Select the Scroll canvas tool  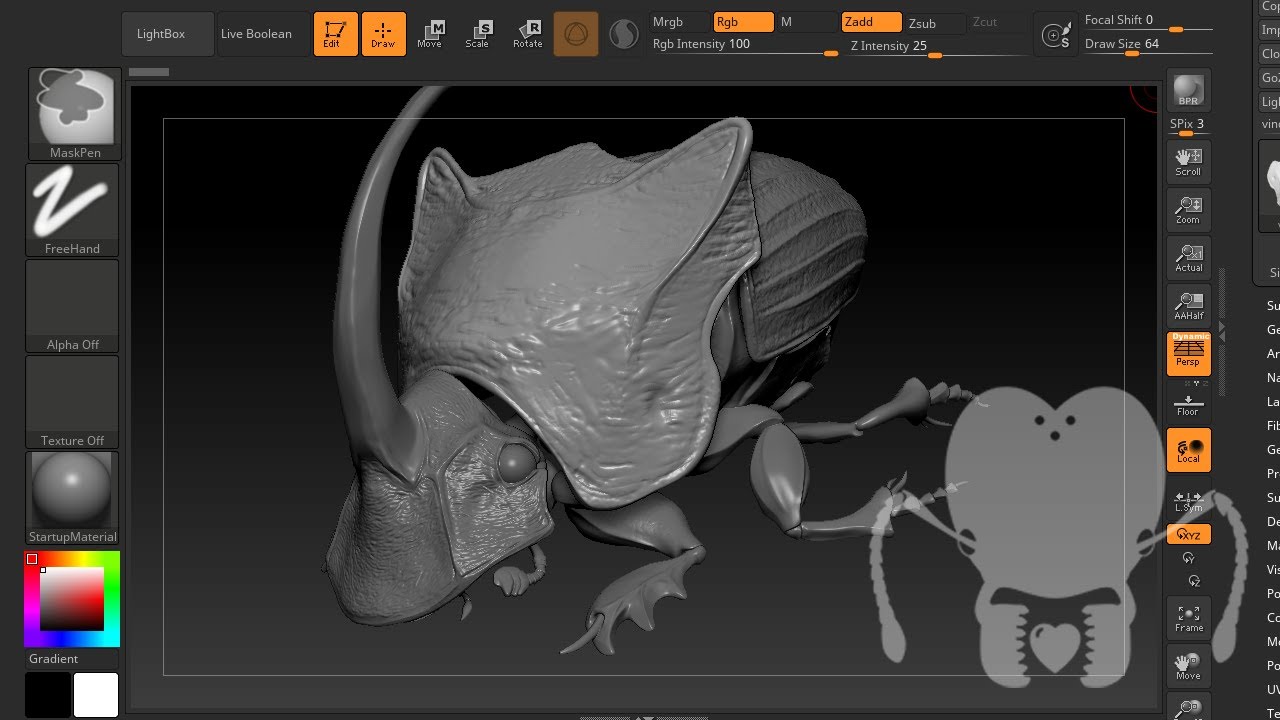click(1188, 162)
